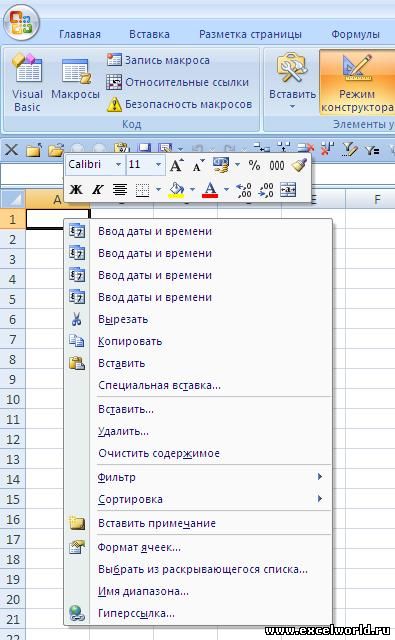Switch to the Разметка страницы tab
Screen dimensions: 395x640
click(x=250, y=34)
